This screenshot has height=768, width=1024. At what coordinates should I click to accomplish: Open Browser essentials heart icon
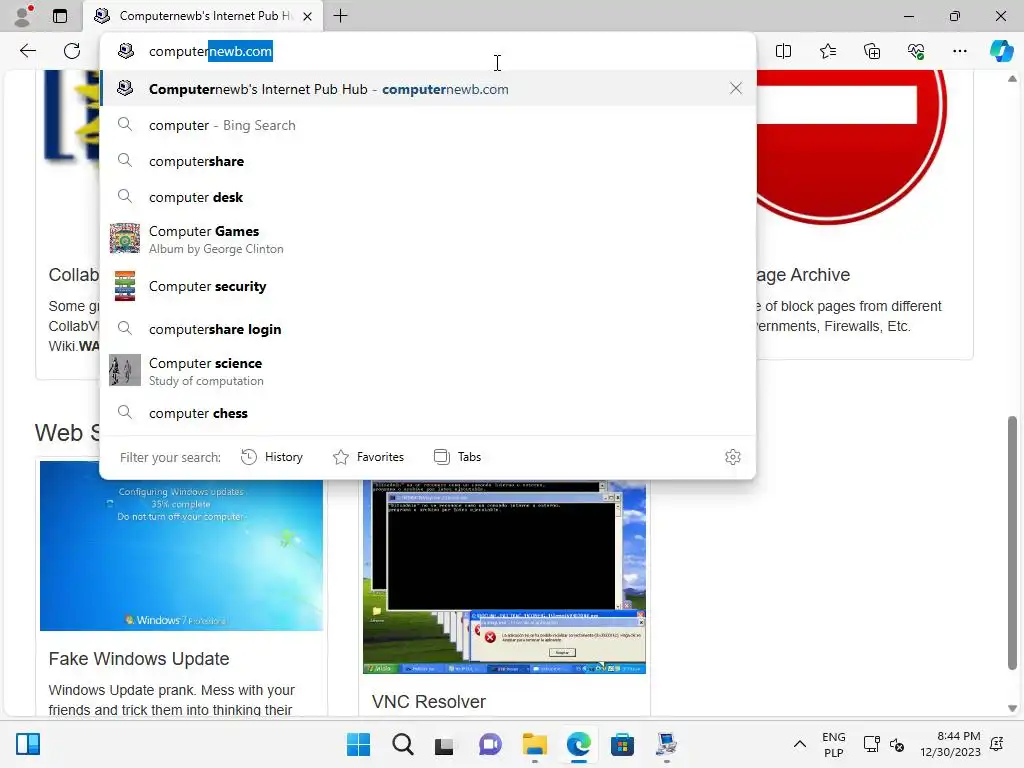coord(916,51)
